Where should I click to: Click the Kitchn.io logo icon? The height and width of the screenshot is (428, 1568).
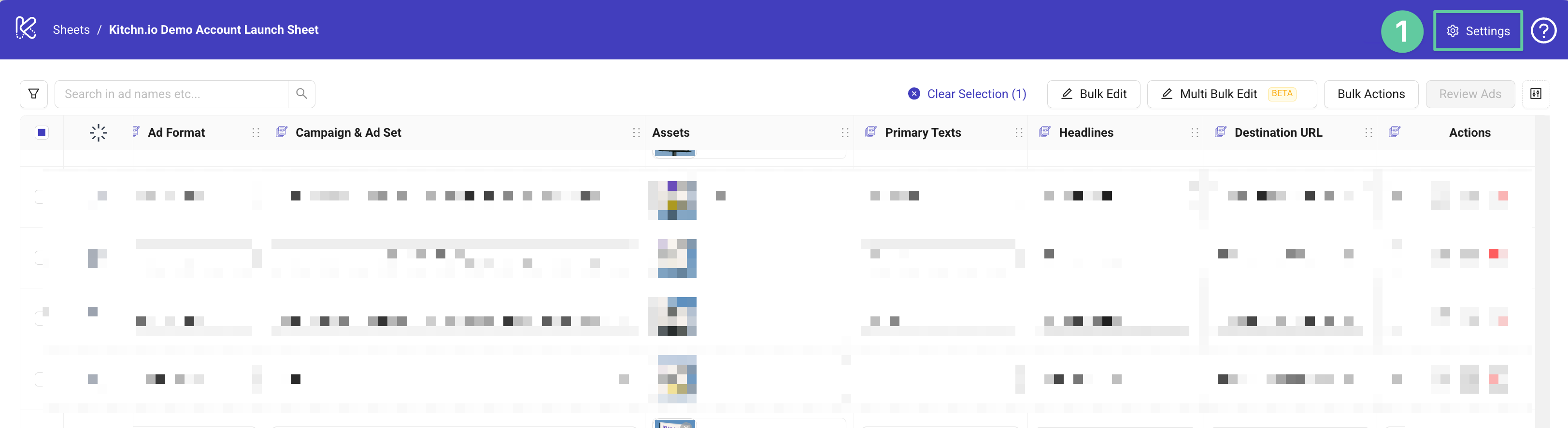26,29
